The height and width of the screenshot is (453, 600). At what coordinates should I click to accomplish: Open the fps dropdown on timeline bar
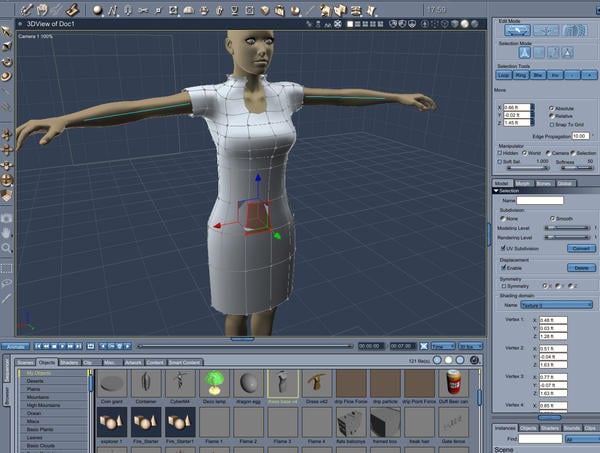(470, 346)
